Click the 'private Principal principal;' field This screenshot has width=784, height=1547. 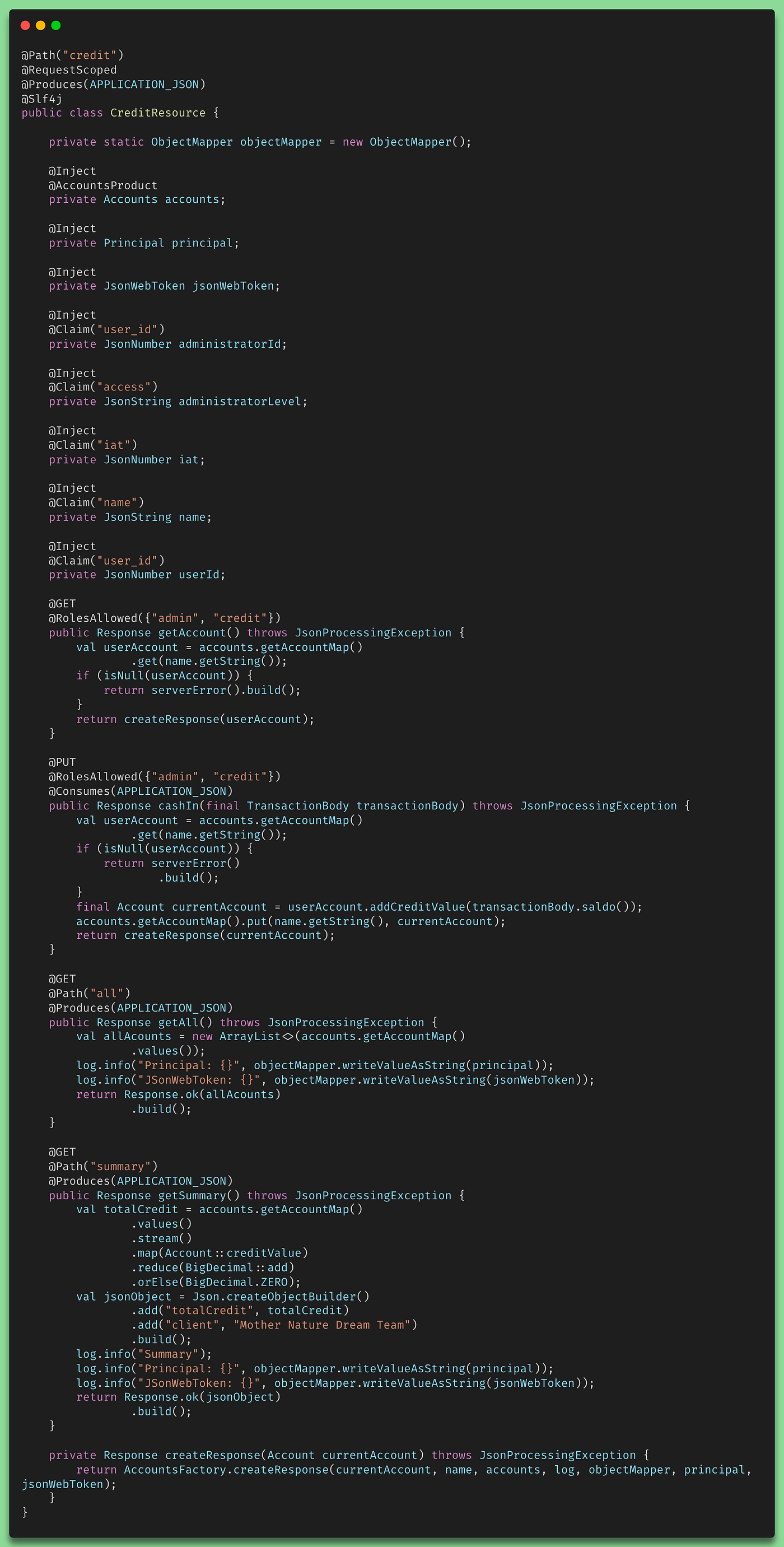coord(144,243)
